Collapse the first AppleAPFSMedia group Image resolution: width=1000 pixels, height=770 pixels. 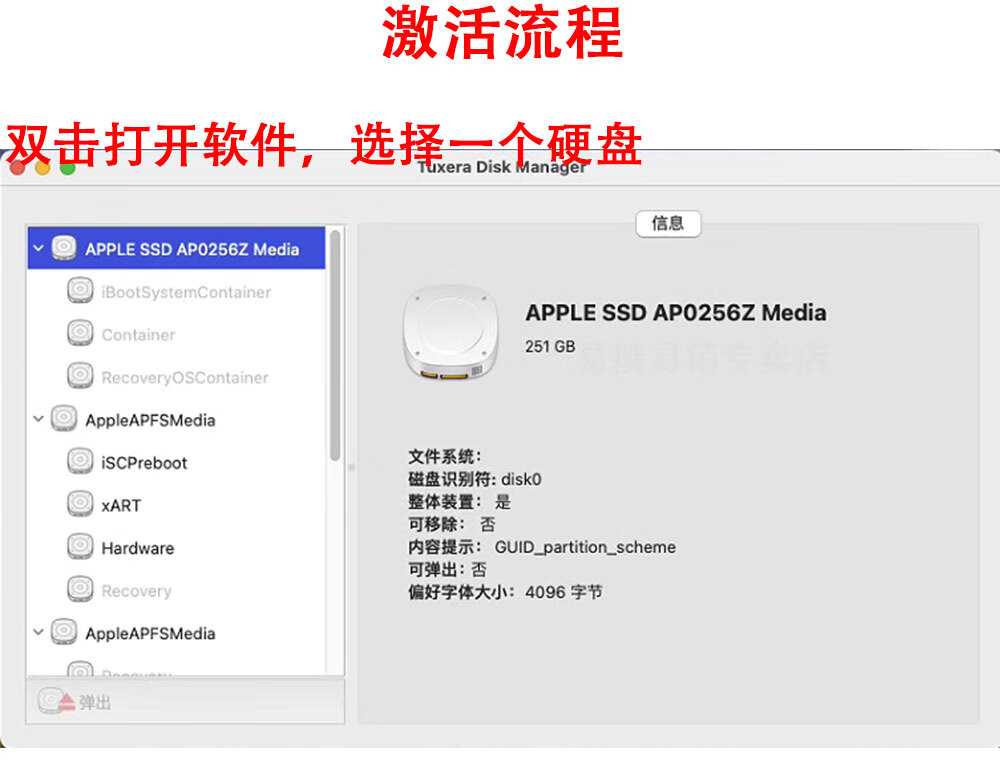tap(38, 419)
